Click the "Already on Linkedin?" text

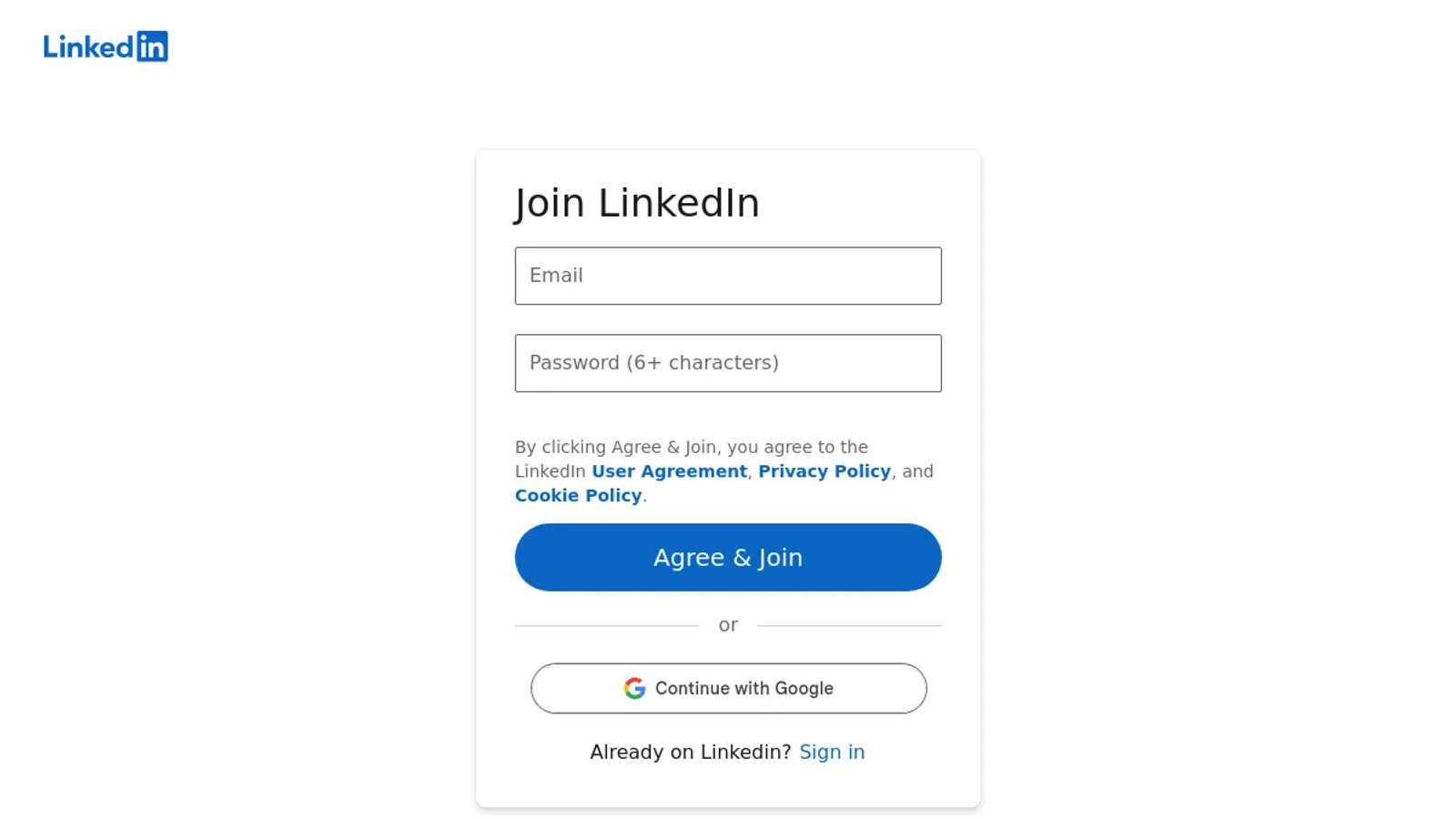click(x=691, y=753)
